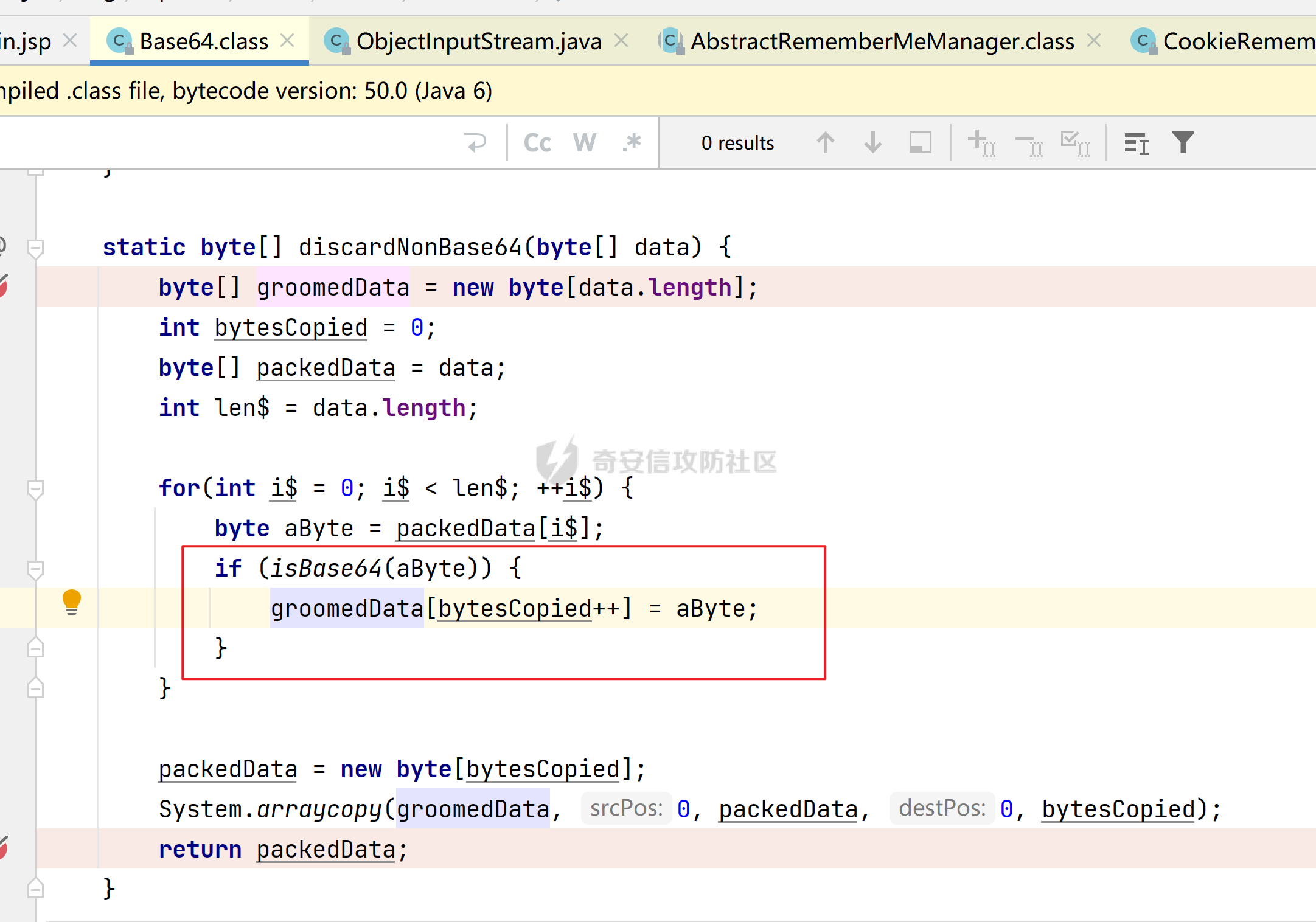
Task: Click select all occurrences icon
Action: point(1075,143)
